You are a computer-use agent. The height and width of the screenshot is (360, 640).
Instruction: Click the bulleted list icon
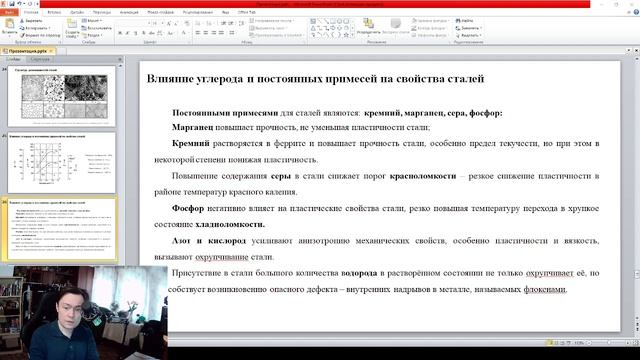199,24
